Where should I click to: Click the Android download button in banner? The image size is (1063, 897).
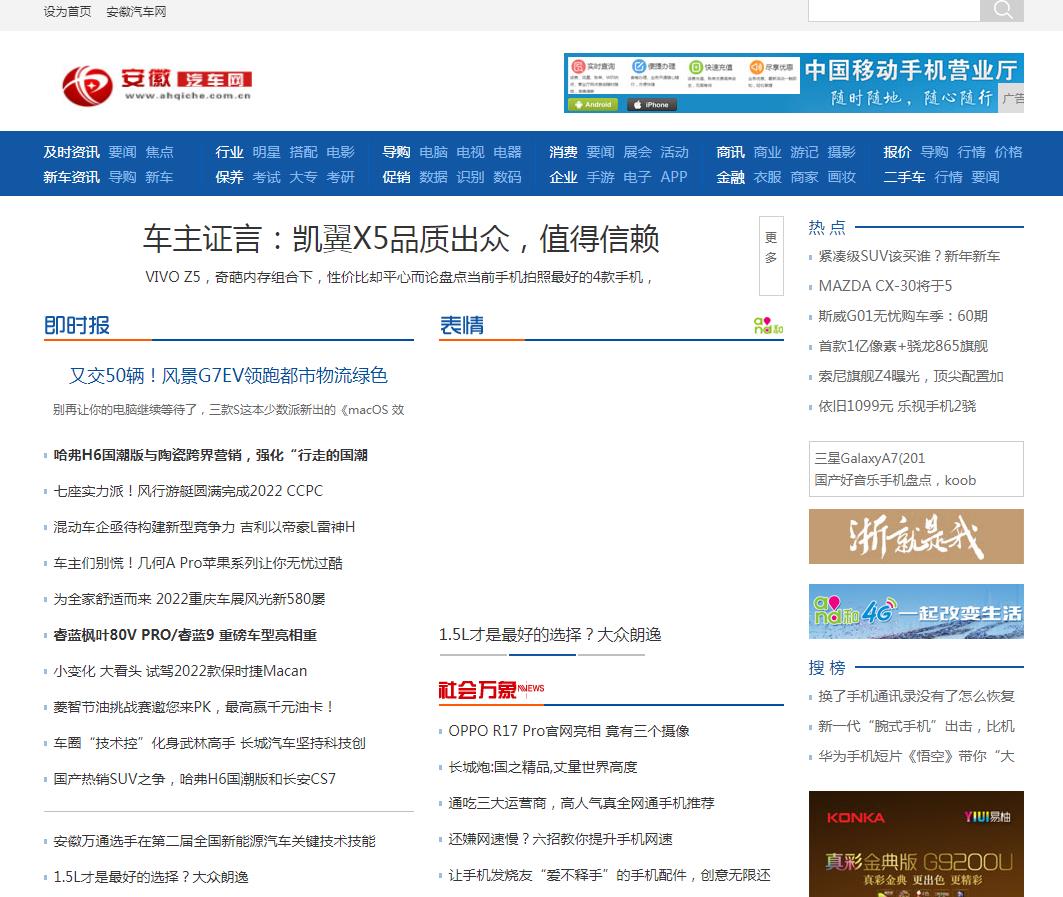coord(594,104)
